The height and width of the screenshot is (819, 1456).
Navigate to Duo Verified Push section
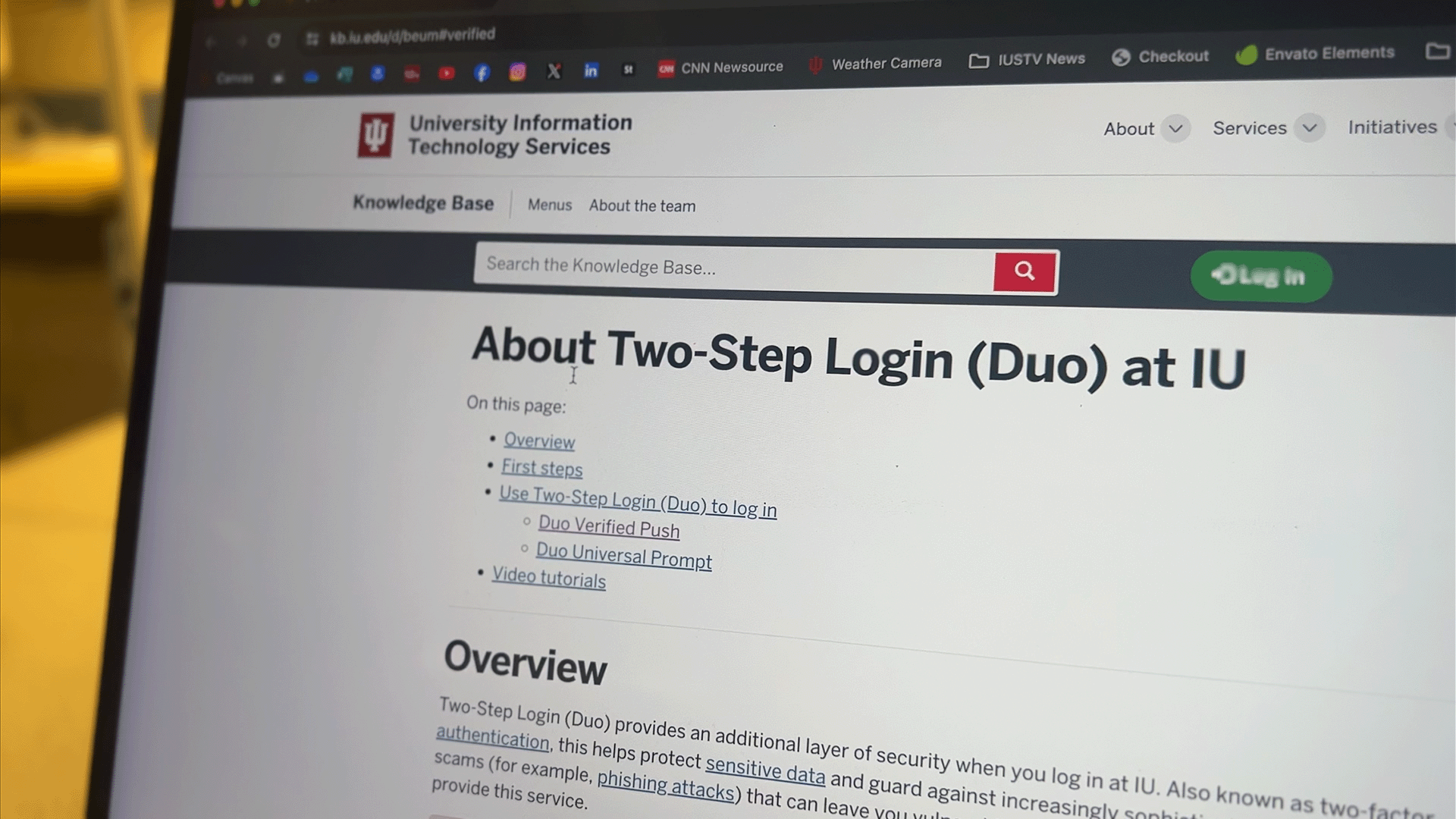[x=607, y=528]
